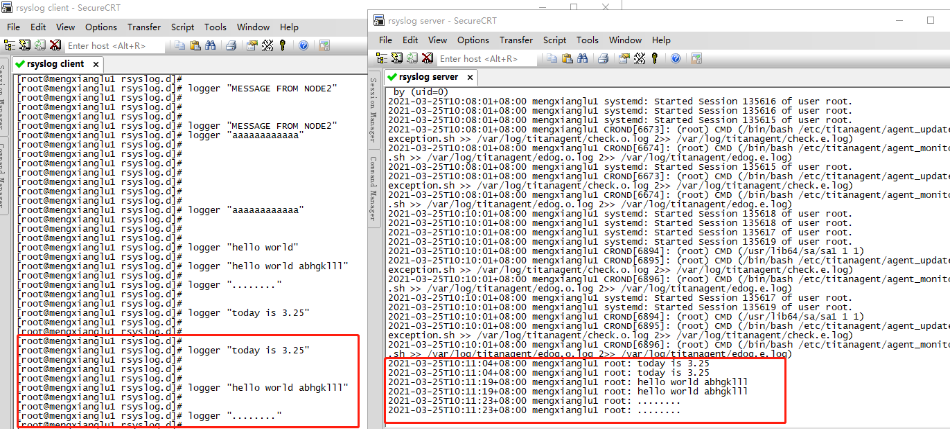Click Paste icon in rsyslog client toolbar
The height and width of the screenshot is (429, 951).
195,46
